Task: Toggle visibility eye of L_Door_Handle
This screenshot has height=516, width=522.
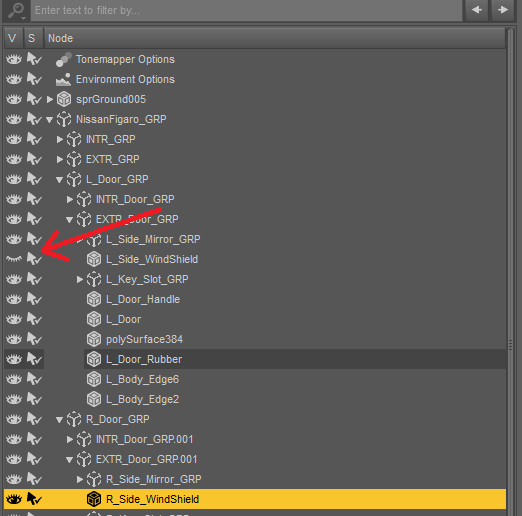Action: [x=14, y=299]
